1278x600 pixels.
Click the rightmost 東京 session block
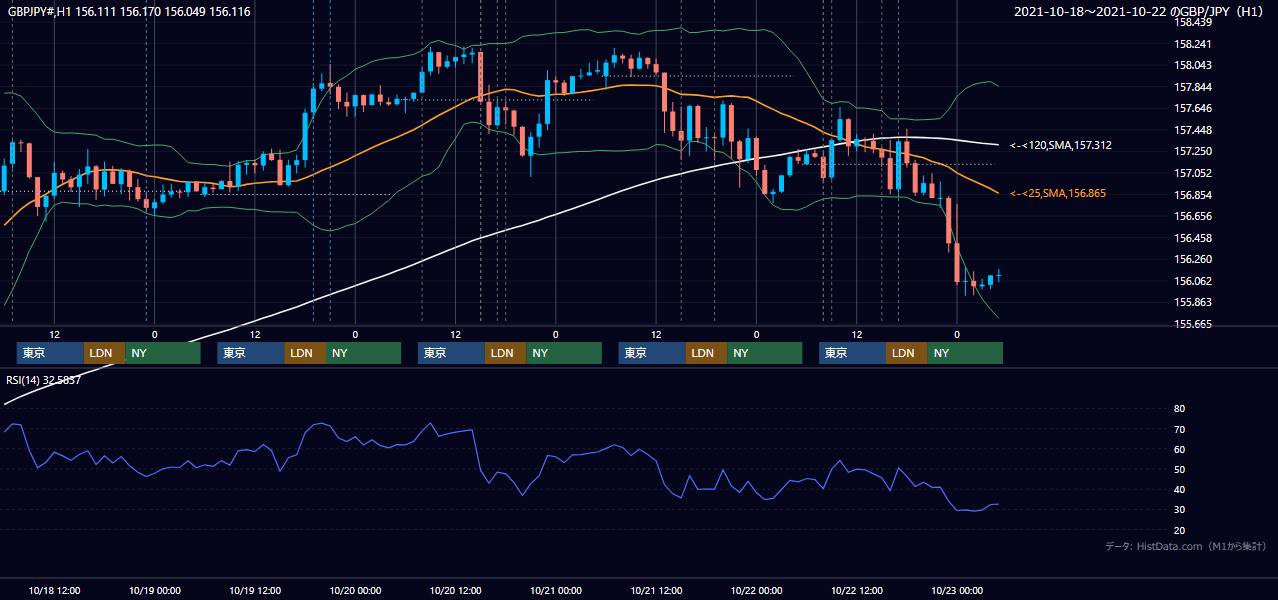852,353
